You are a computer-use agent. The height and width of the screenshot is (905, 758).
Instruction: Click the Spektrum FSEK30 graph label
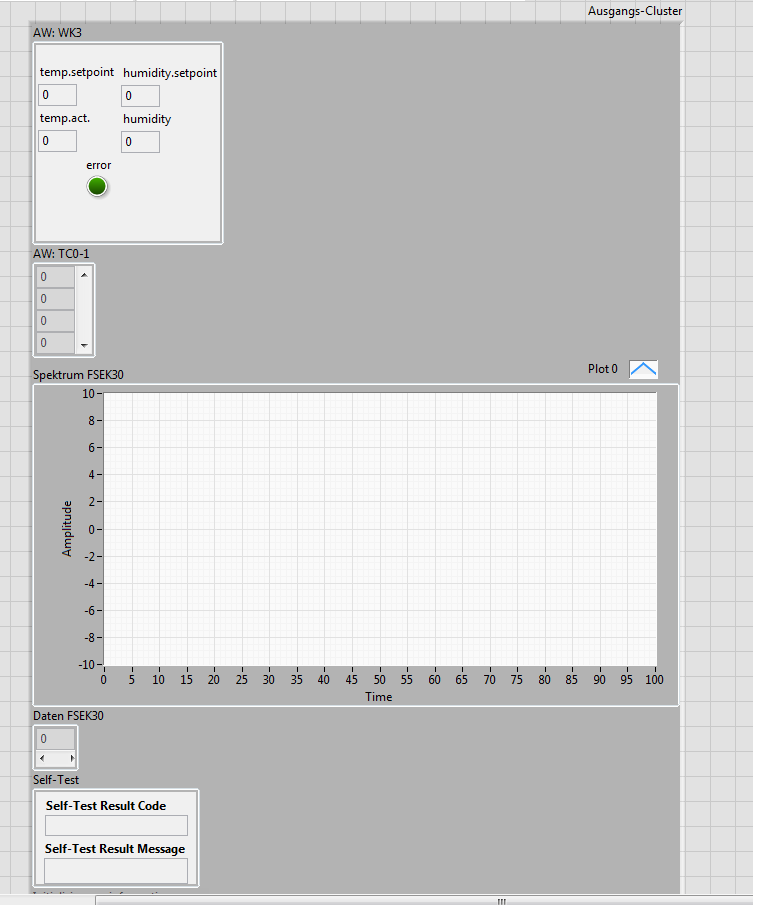(x=79, y=375)
